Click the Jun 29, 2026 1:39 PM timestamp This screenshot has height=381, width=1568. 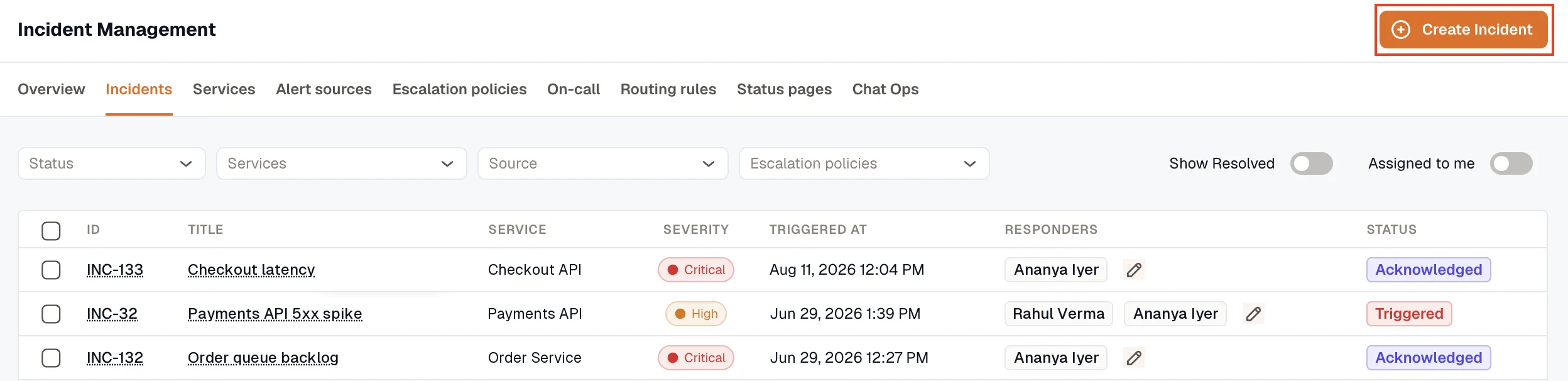(x=845, y=314)
